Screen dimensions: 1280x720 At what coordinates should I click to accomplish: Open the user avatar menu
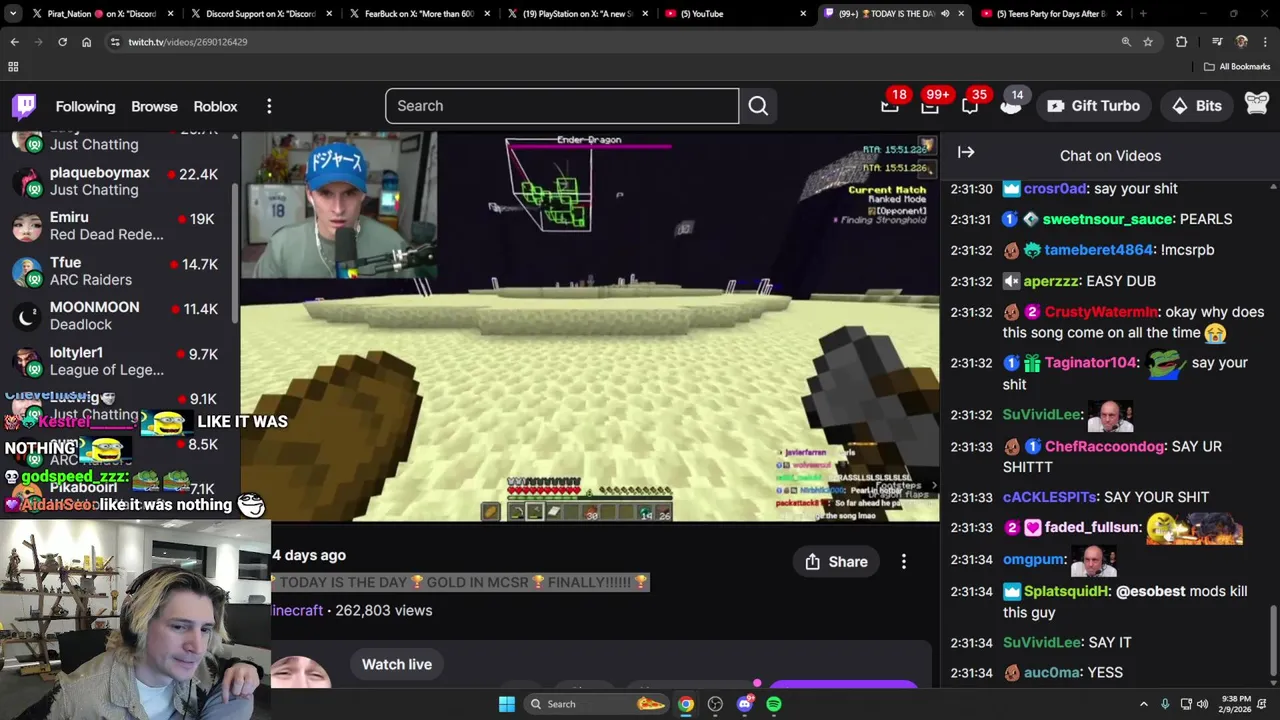[1256, 105]
